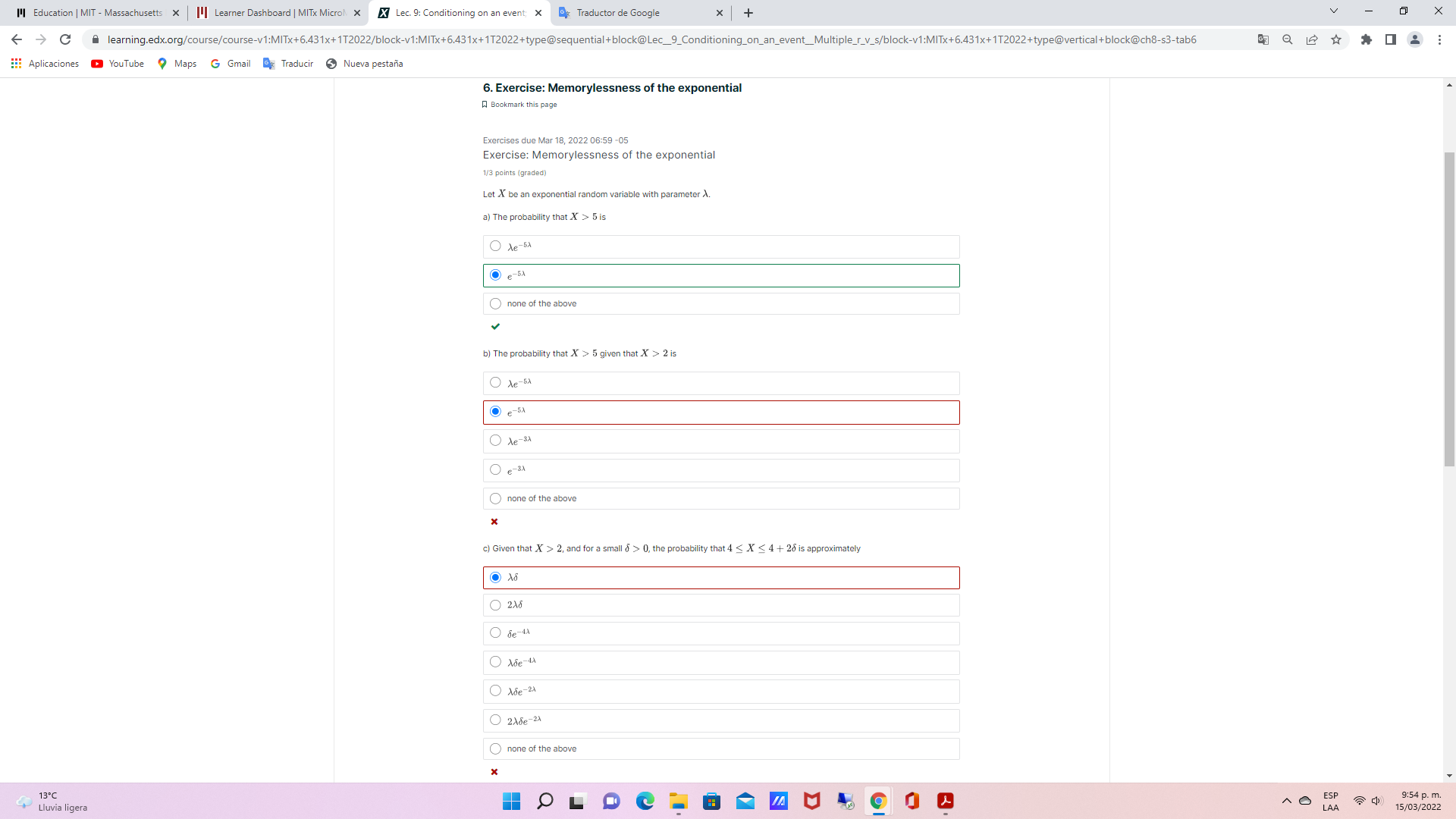Click the 'Bookmark this page' link

[x=524, y=104]
